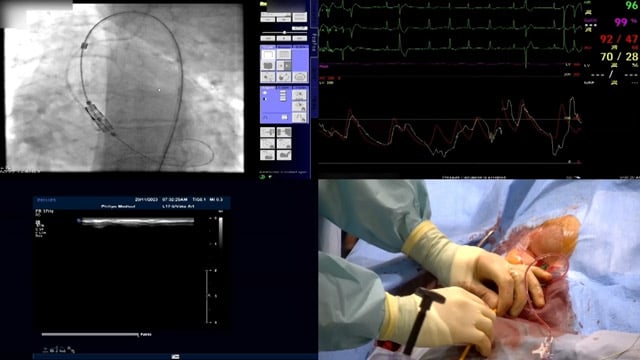Image resolution: width=640 pixels, height=360 pixels.
Task: Click the first icon in the six-icon grid below the purple panels
Action: point(267,132)
